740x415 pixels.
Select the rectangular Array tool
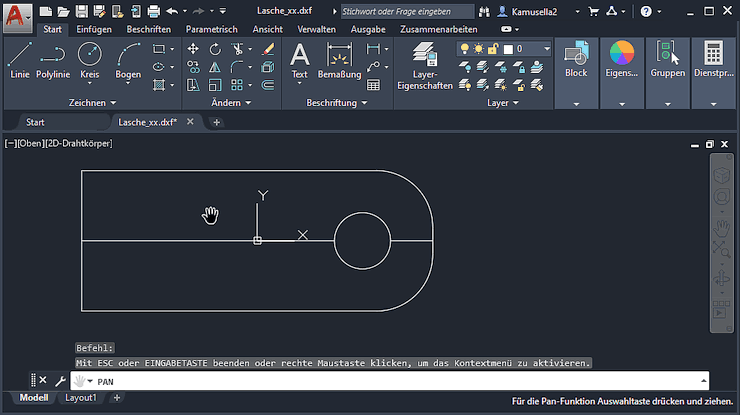pos(237,85)
